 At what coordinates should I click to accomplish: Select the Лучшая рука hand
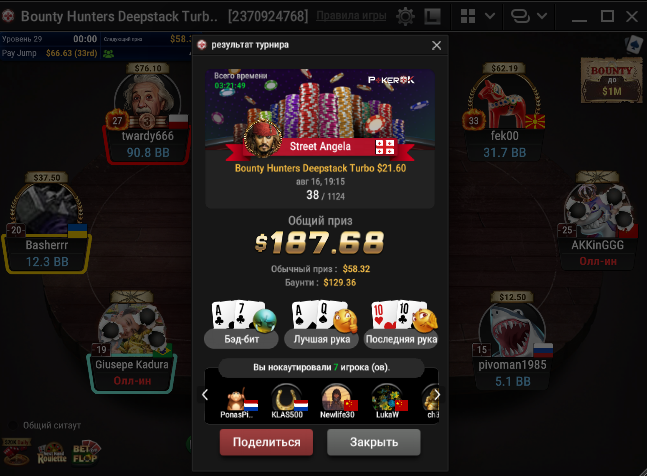(x=321, y=325)
